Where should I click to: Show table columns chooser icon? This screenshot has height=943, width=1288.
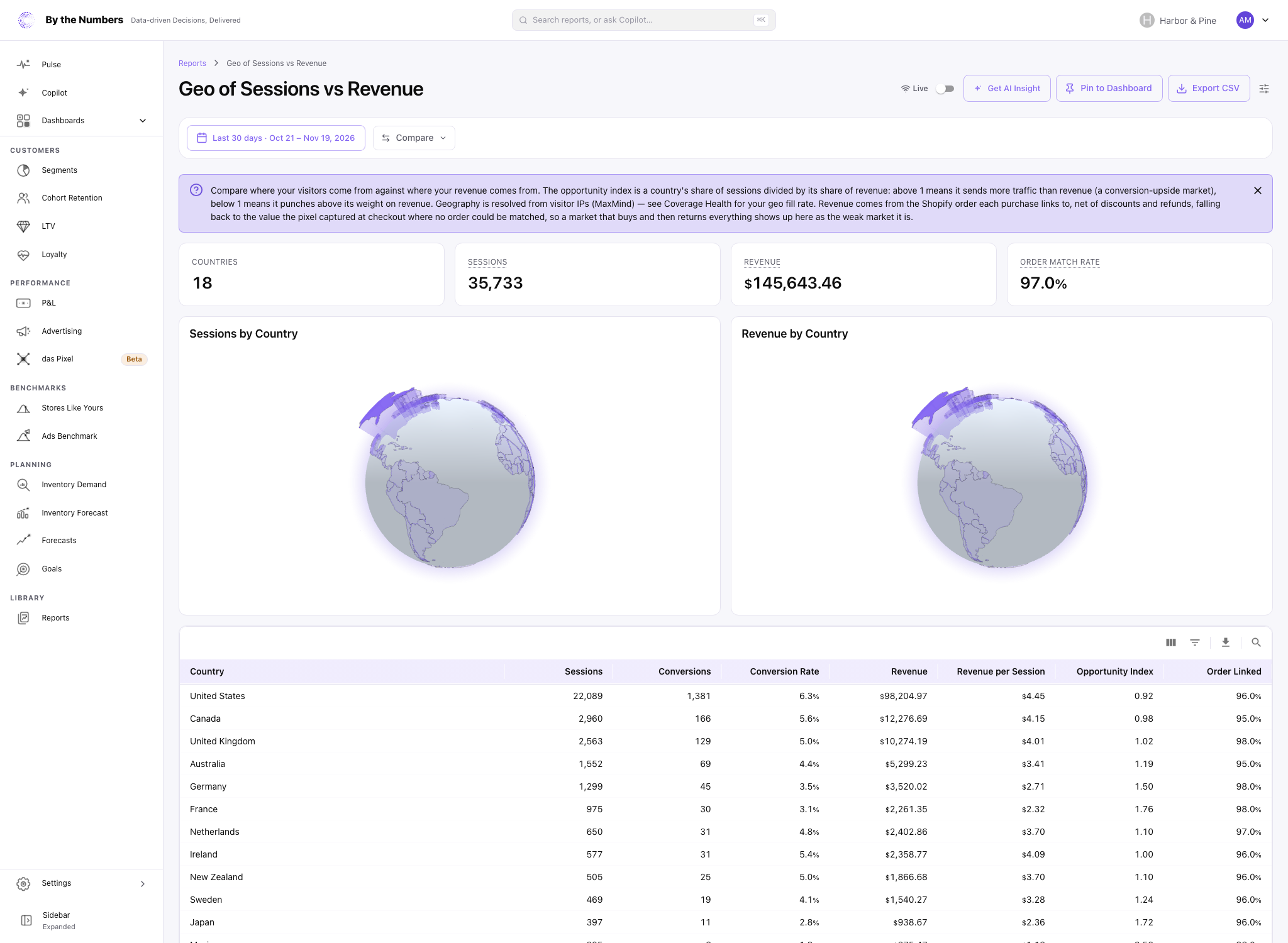click(1171, 642)
